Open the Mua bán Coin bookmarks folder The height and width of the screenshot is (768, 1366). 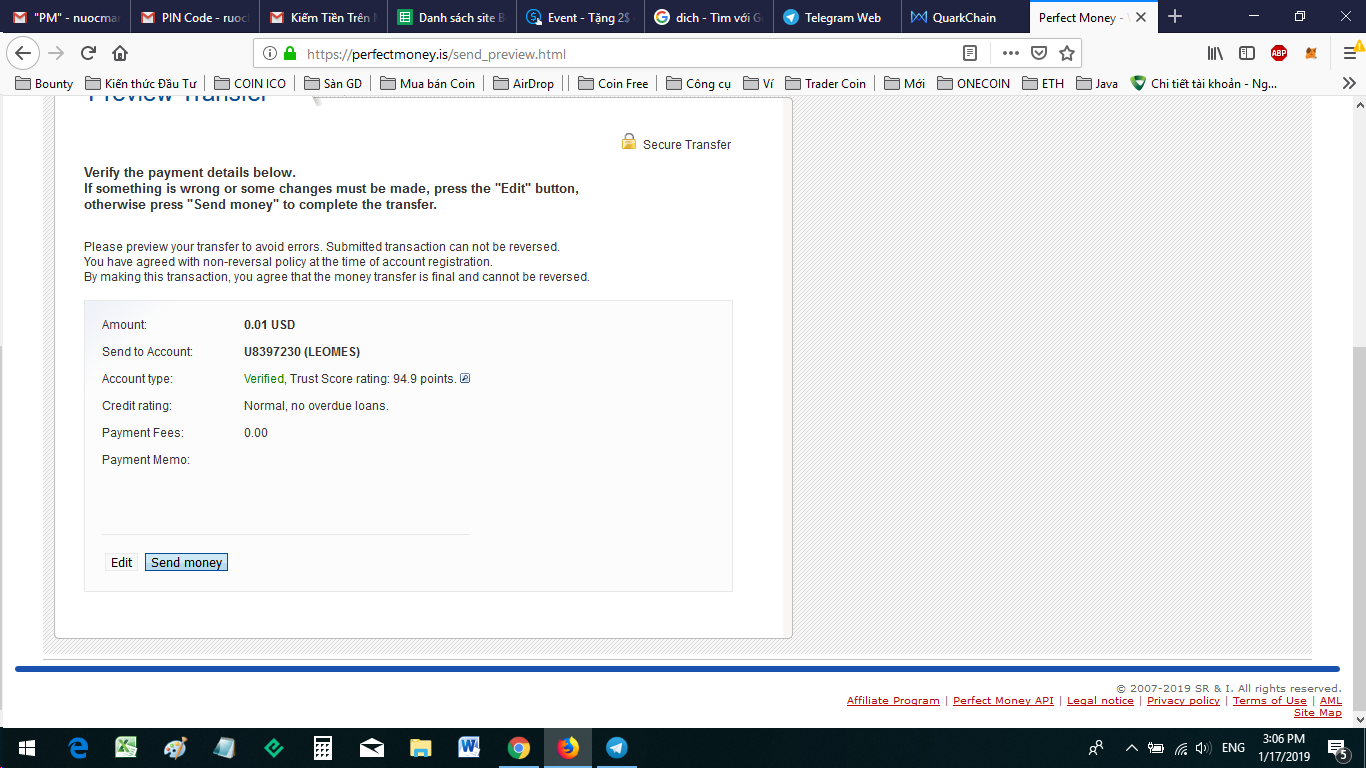tap(428, 84)
